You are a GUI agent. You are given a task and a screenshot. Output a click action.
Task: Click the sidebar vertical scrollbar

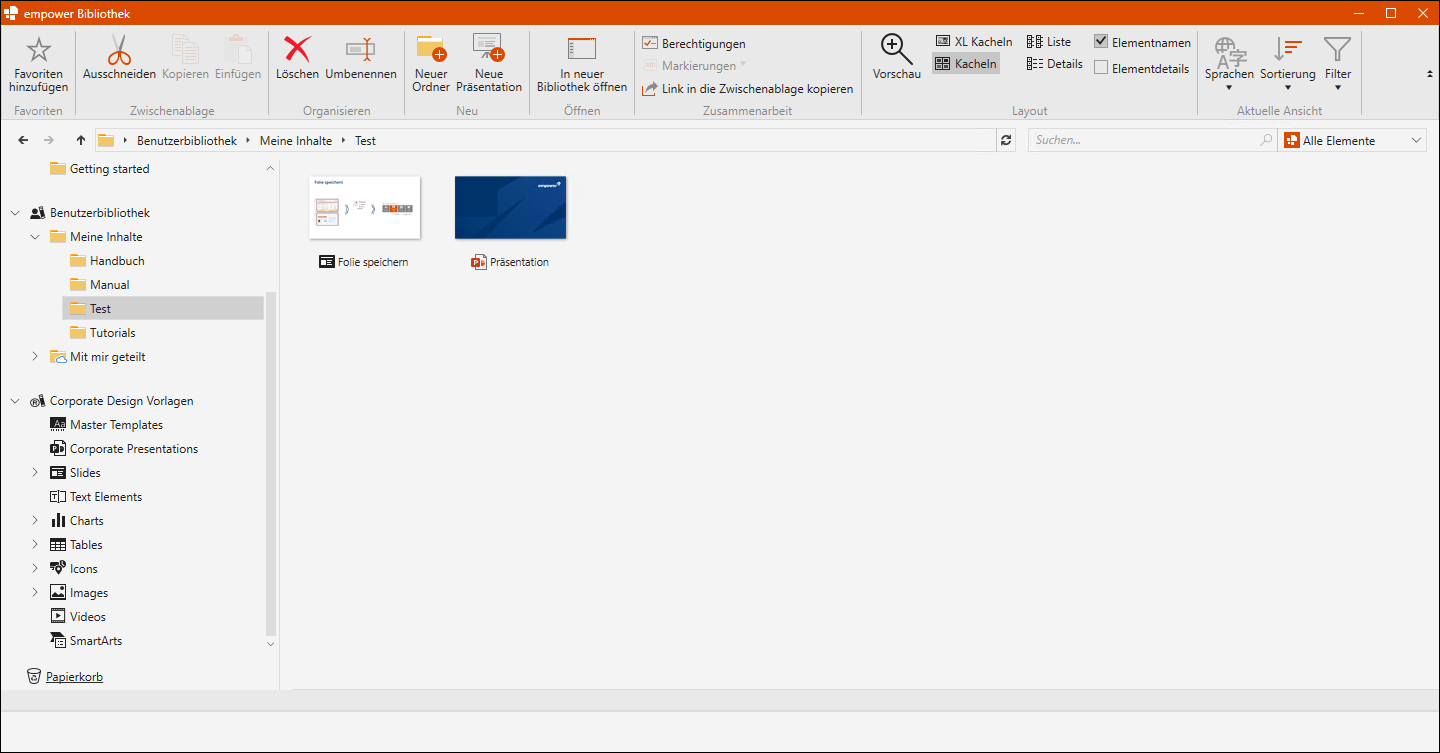pyautogui.click(x=271, y=465)
